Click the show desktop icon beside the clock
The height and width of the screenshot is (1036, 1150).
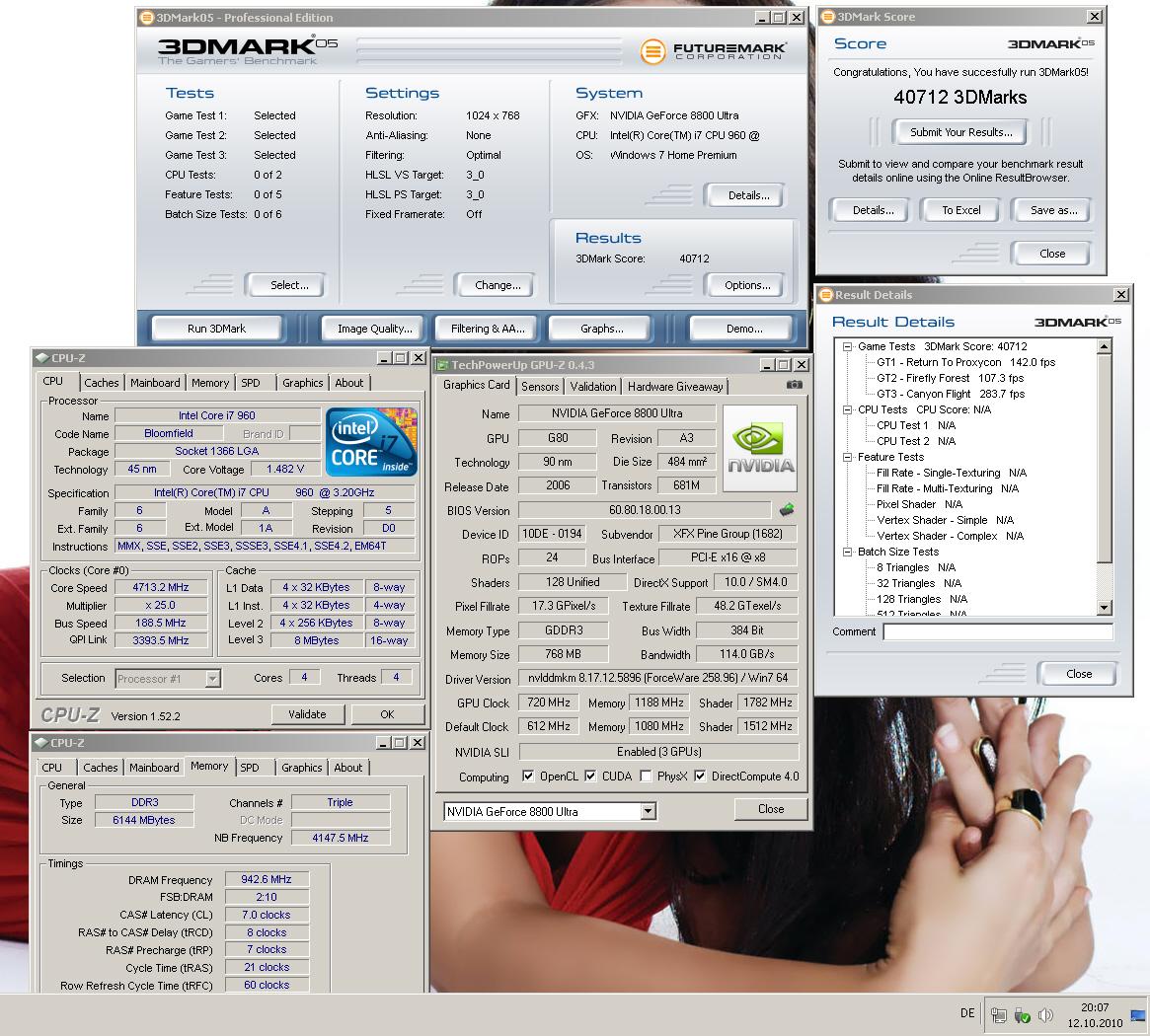1138,1015
